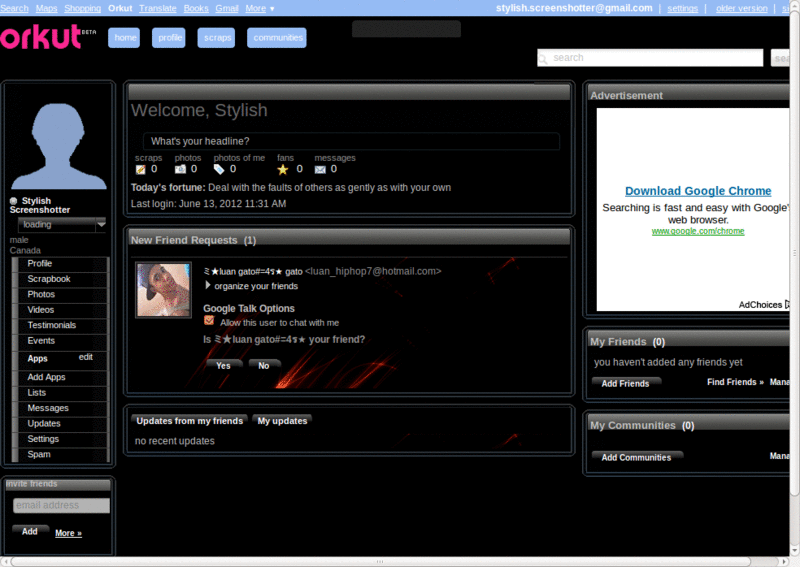The image size is (800, 567).
Task: Click the older version link
Action: 741,8
